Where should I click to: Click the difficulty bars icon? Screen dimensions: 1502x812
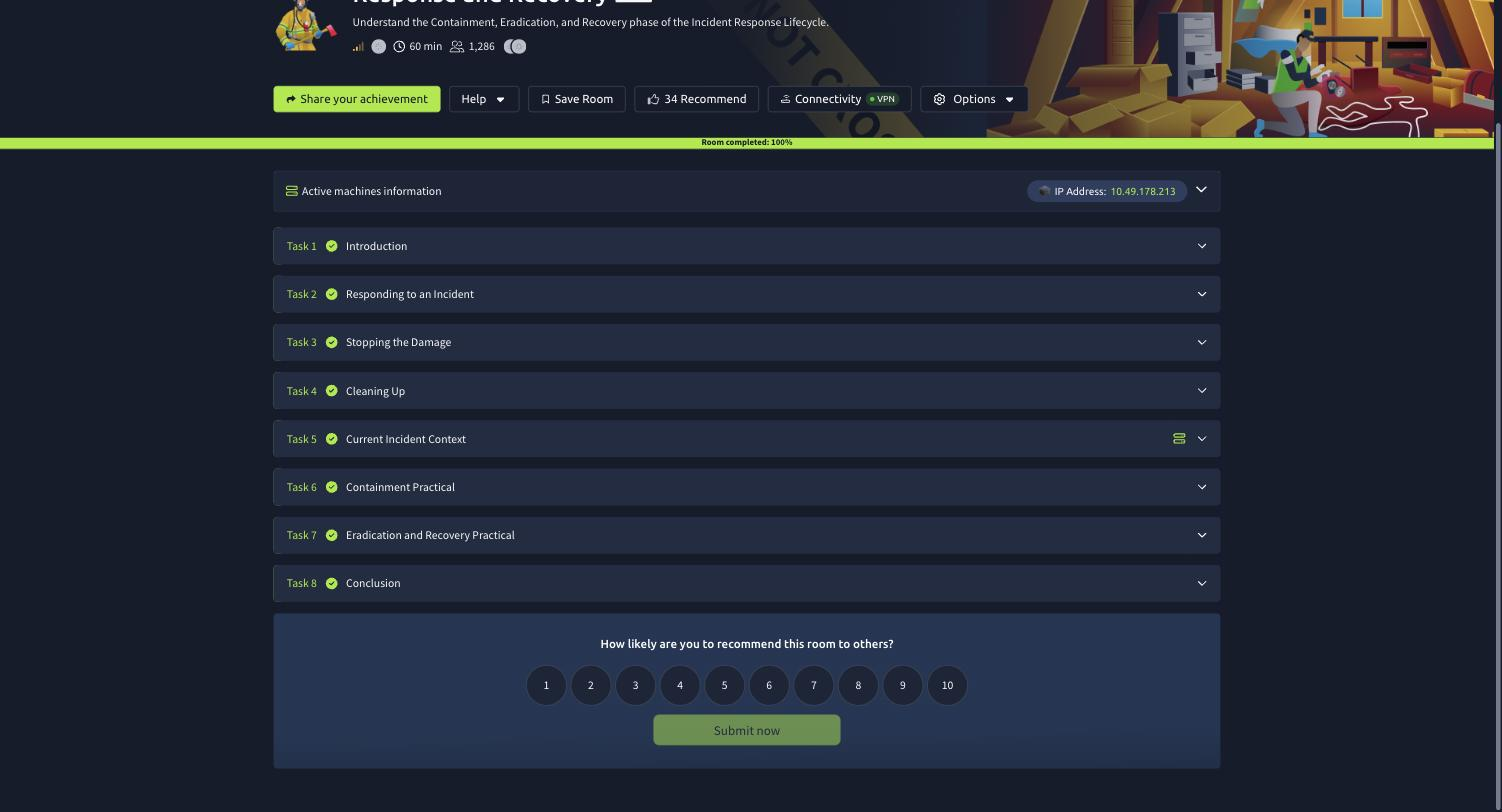pos(358,47)
